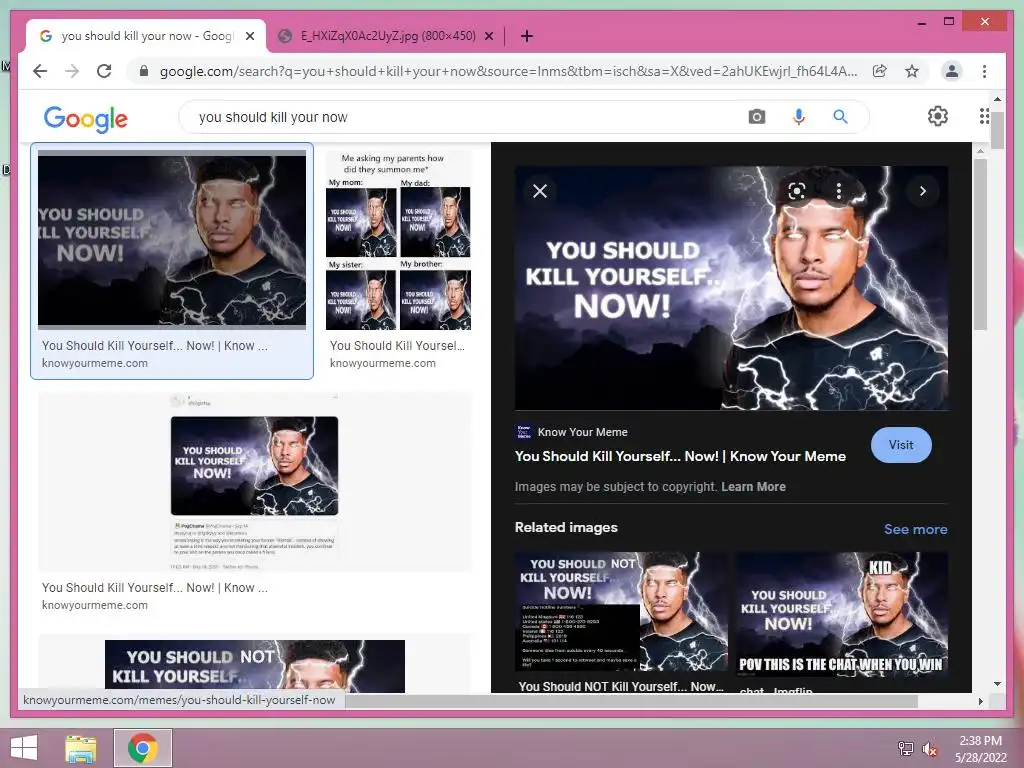Viewport: 1024px width, 768px height.
Task: Open the Google apps grid
Action: [984, 116]
